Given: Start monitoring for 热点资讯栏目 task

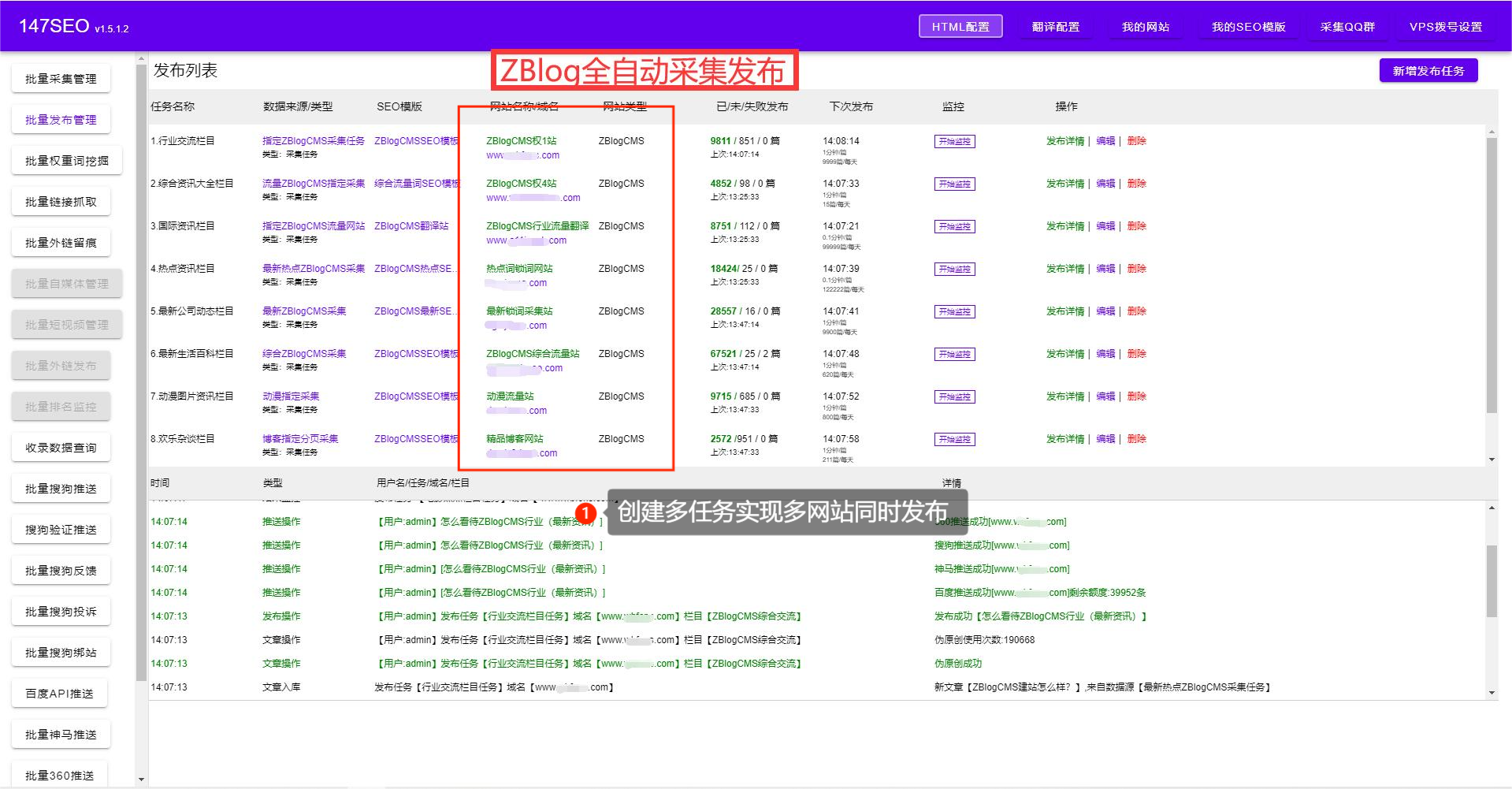Looking at the screenshot, I should [x=954, y=270].
